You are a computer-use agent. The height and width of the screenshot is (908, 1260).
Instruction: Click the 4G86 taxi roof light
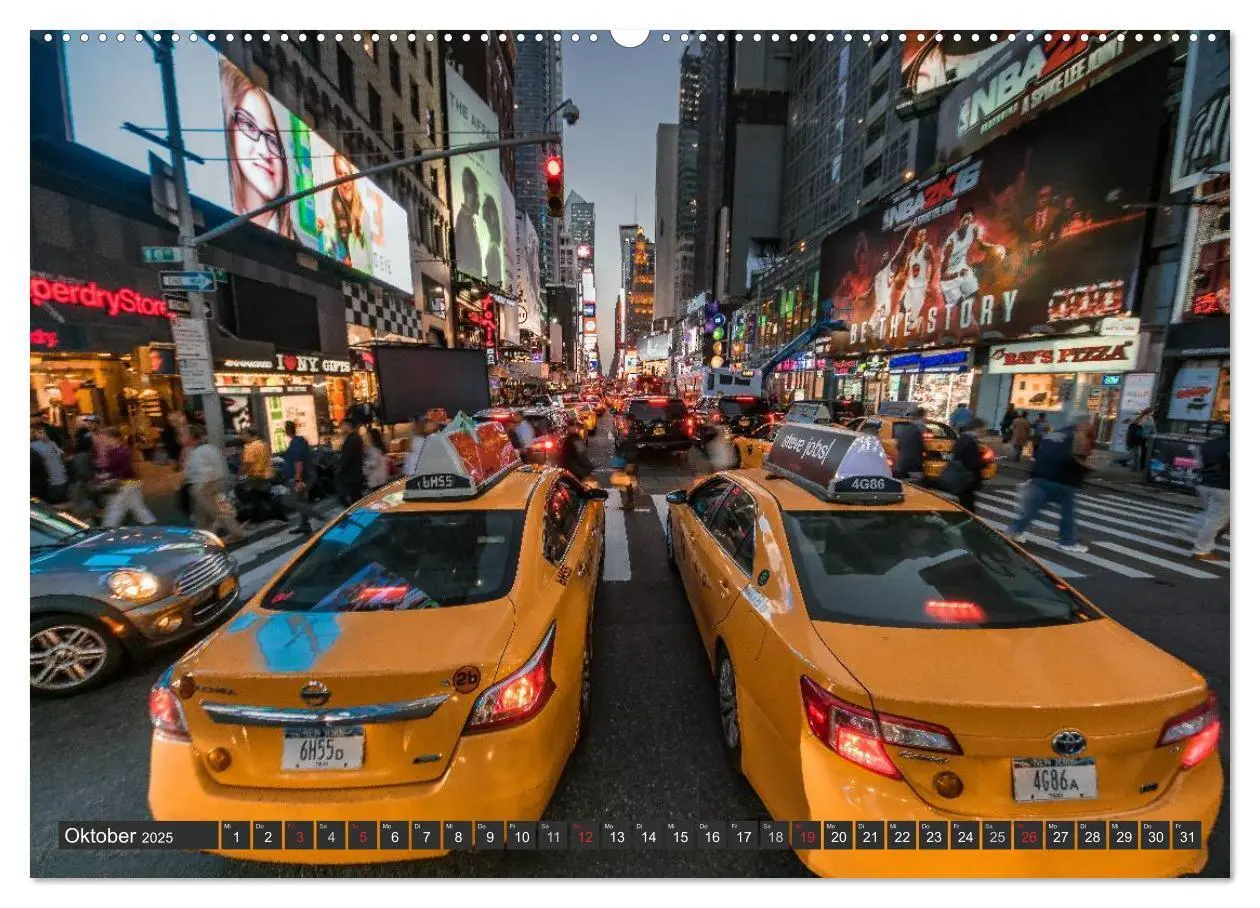pyautogui.click(x=834, y=463)
